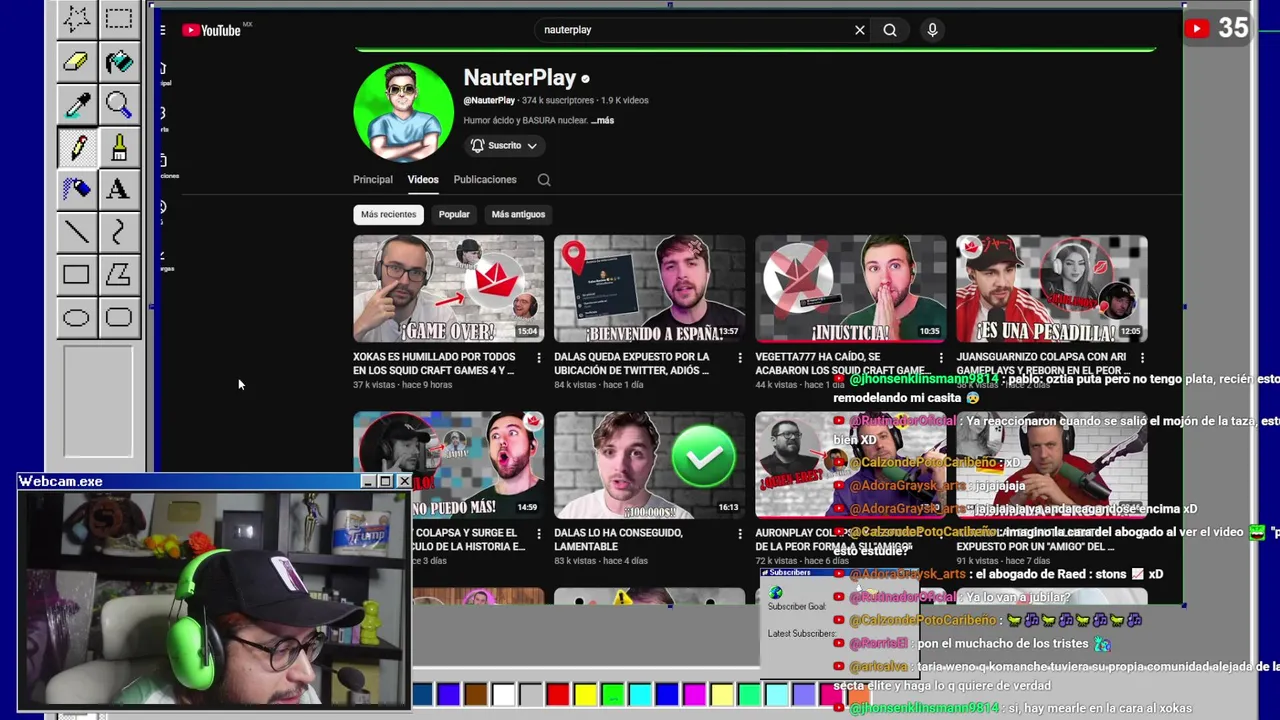Image resolution: width=1280 pixels, height=720 pixels.
Task: Select the magenta palette swatch
Action: click(694, 693)
